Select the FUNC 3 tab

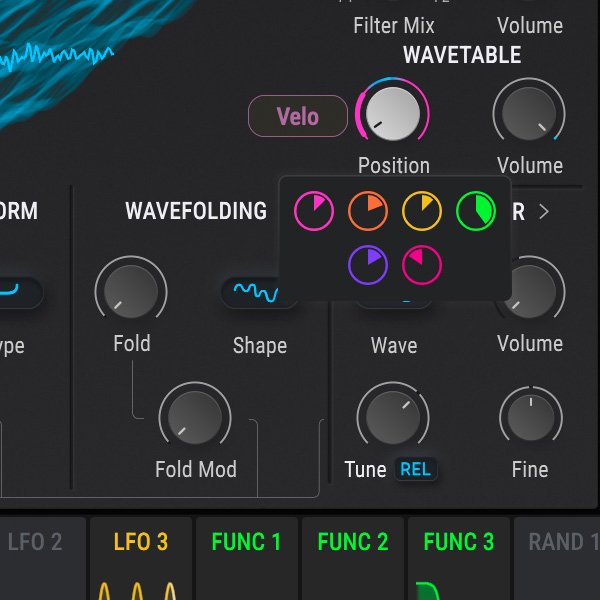tap(458, 542)
